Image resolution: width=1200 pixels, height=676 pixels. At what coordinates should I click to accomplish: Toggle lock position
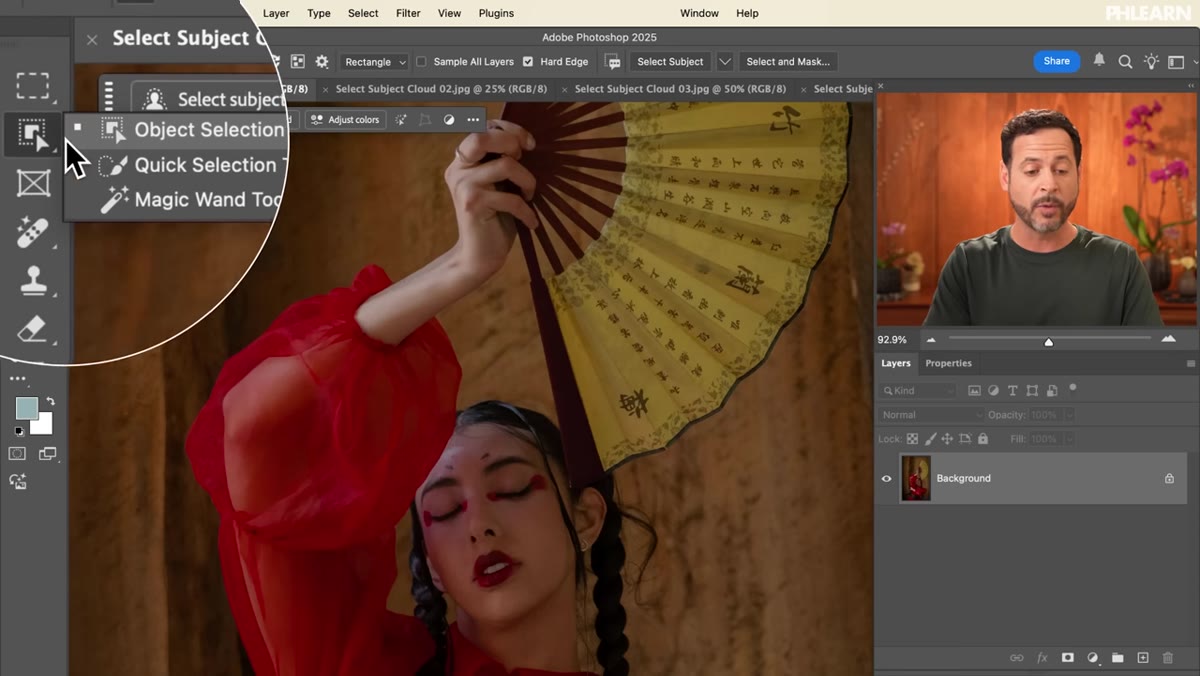[x=948, y=439]
